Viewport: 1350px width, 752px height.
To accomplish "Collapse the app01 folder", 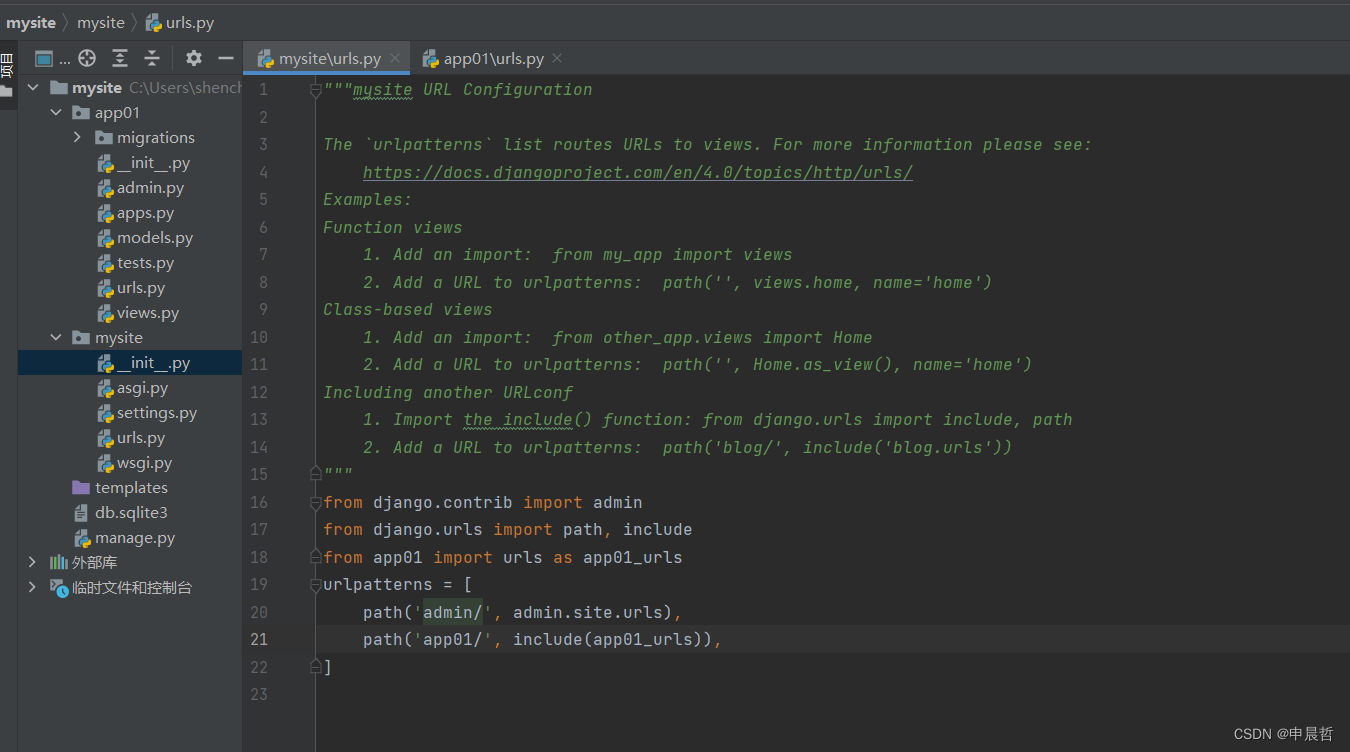I will 56,112.
